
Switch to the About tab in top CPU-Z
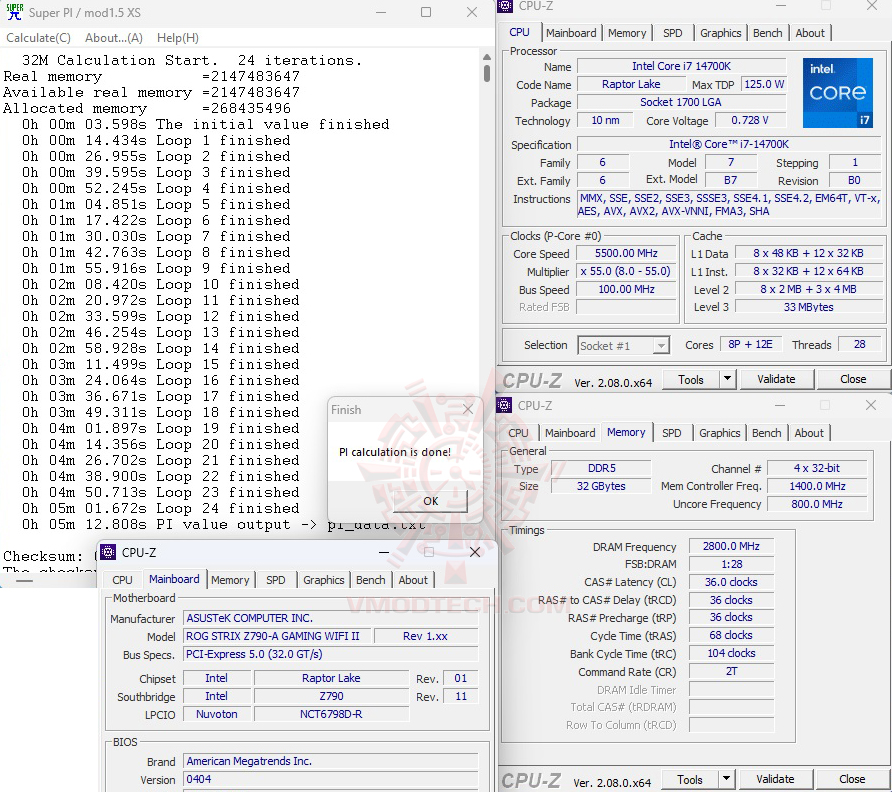coord(810,32)
